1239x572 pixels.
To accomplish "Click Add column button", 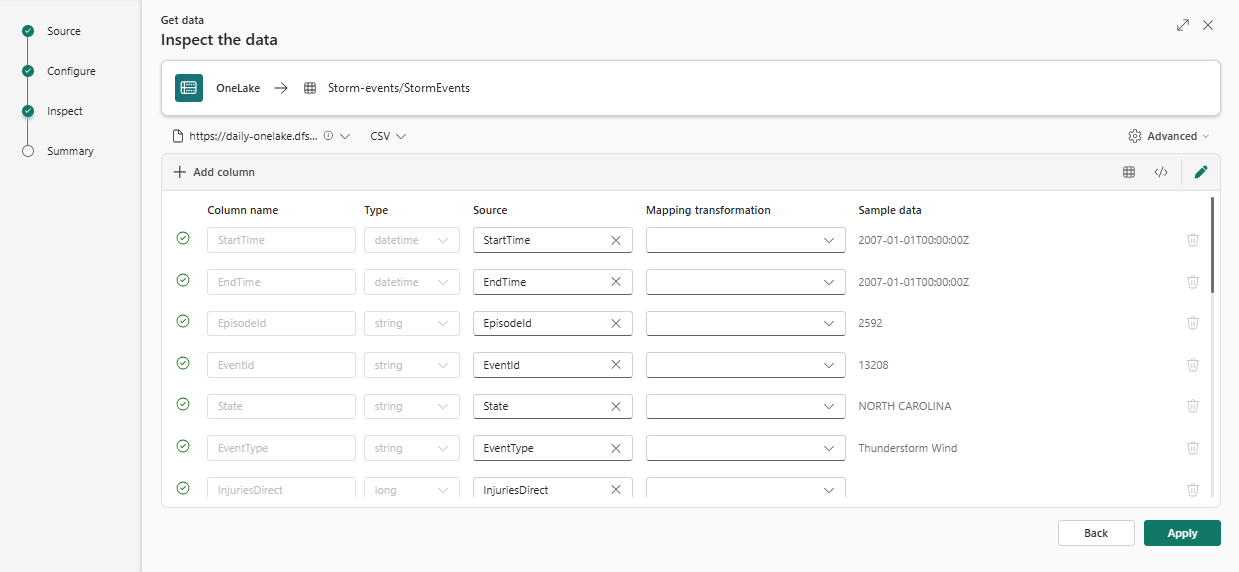I will (x=214, y=172).
